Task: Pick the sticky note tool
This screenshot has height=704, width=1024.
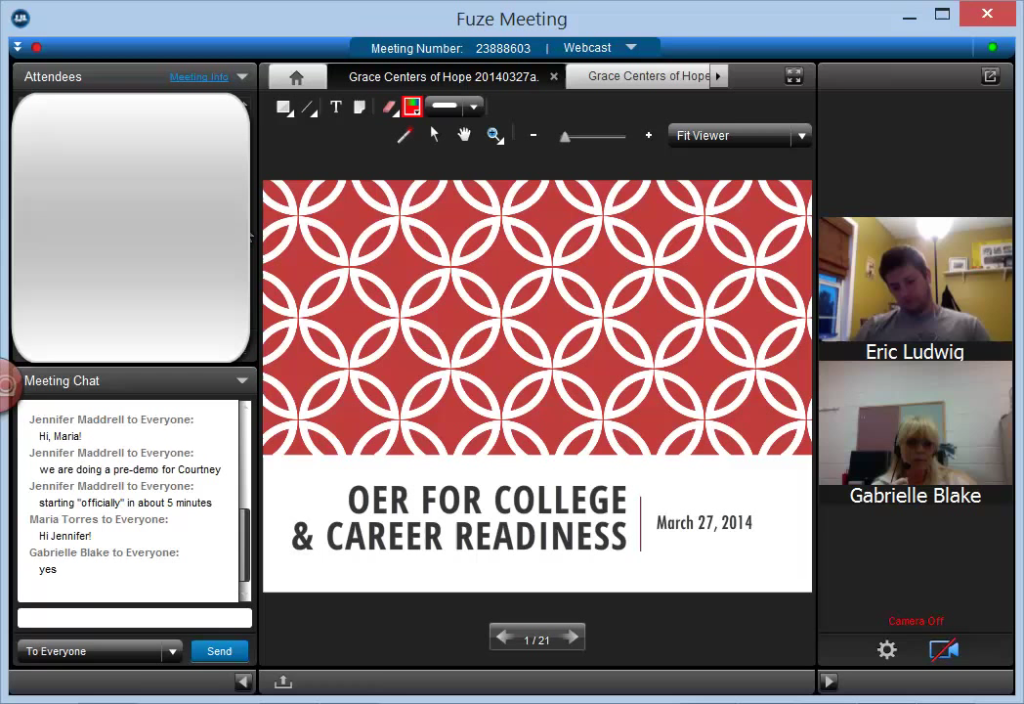Action: click(x=360, y=107)
